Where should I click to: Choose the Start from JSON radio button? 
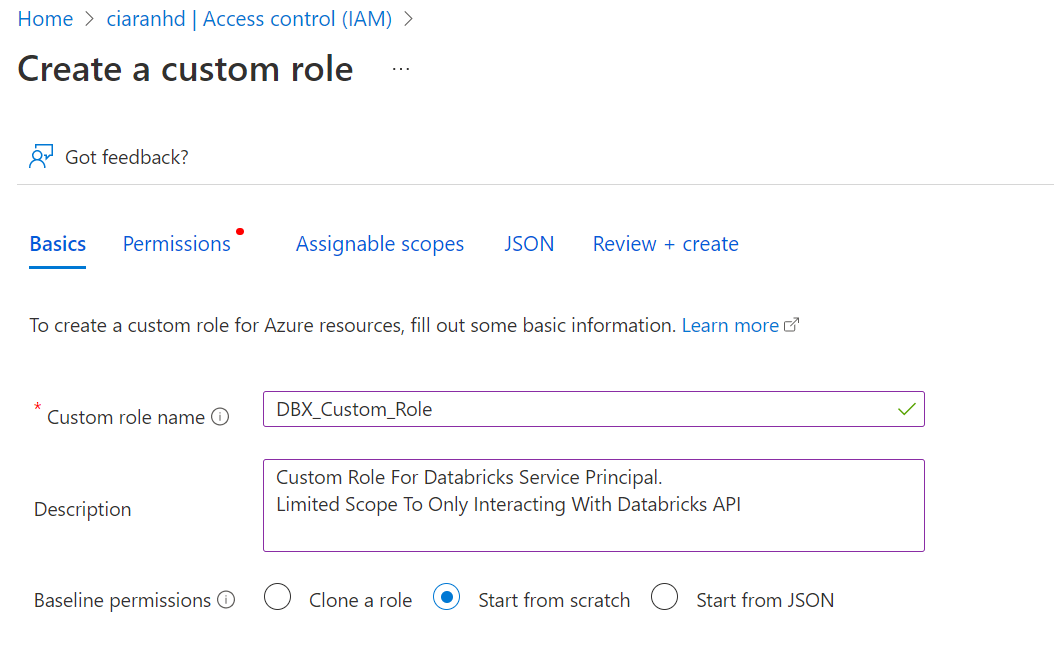665,598
